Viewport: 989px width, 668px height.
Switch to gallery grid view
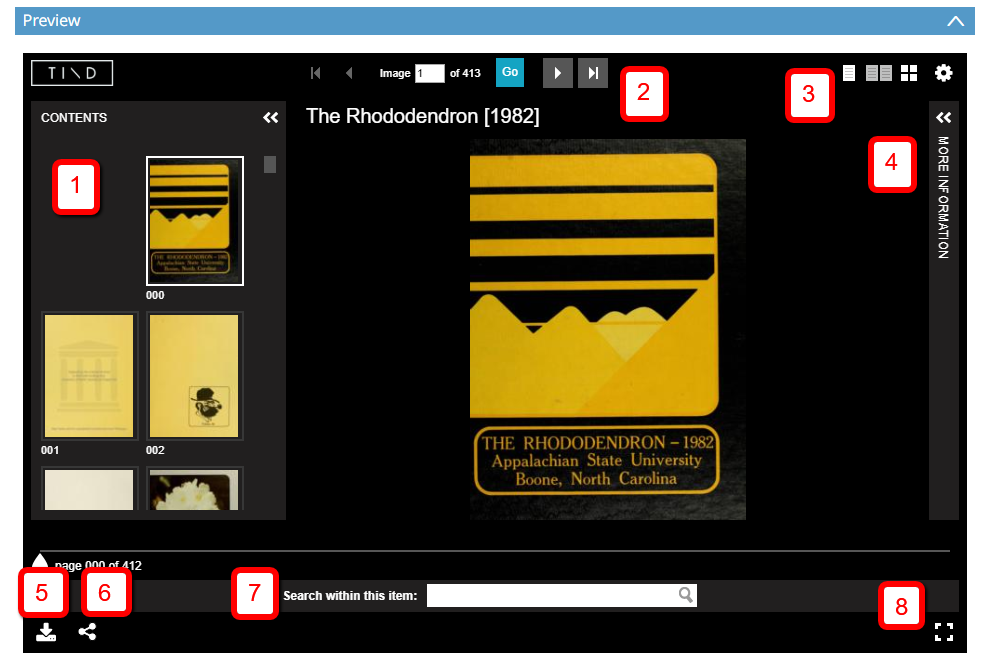pyautogui.click(x=909, y=73)
